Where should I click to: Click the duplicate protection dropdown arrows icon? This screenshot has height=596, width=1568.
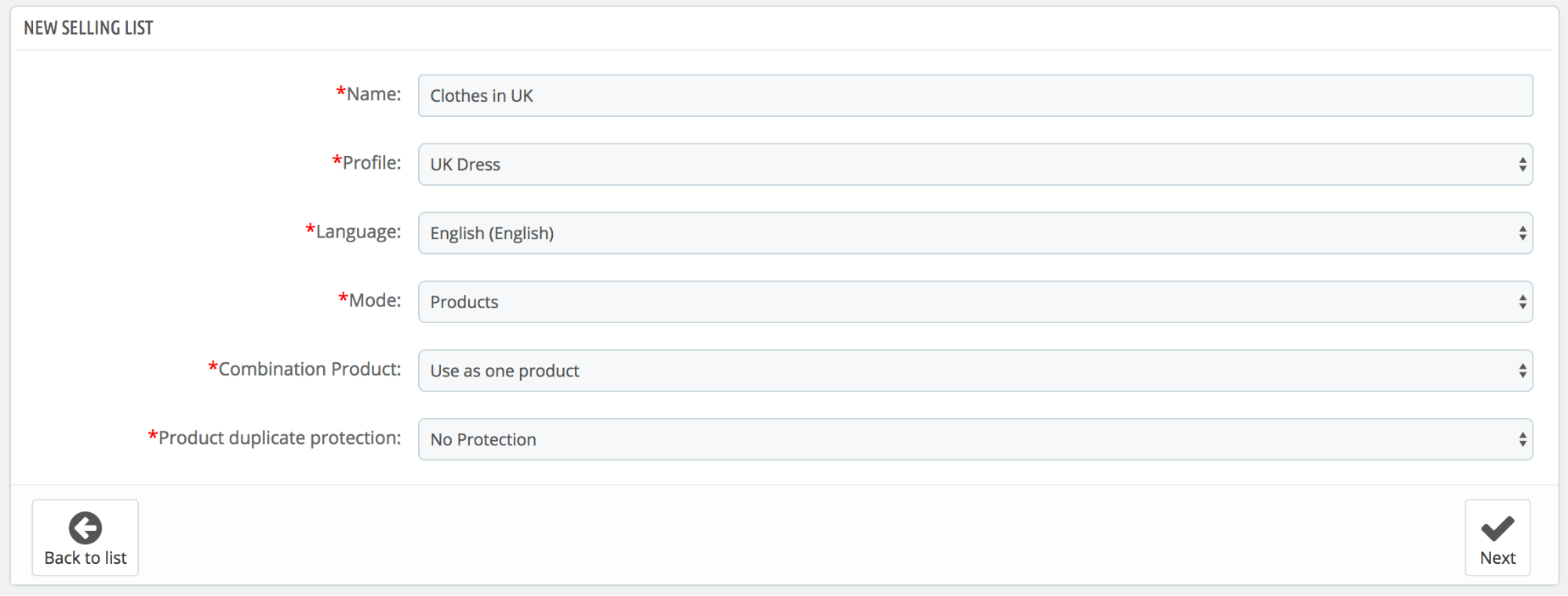pos(1522,439)
